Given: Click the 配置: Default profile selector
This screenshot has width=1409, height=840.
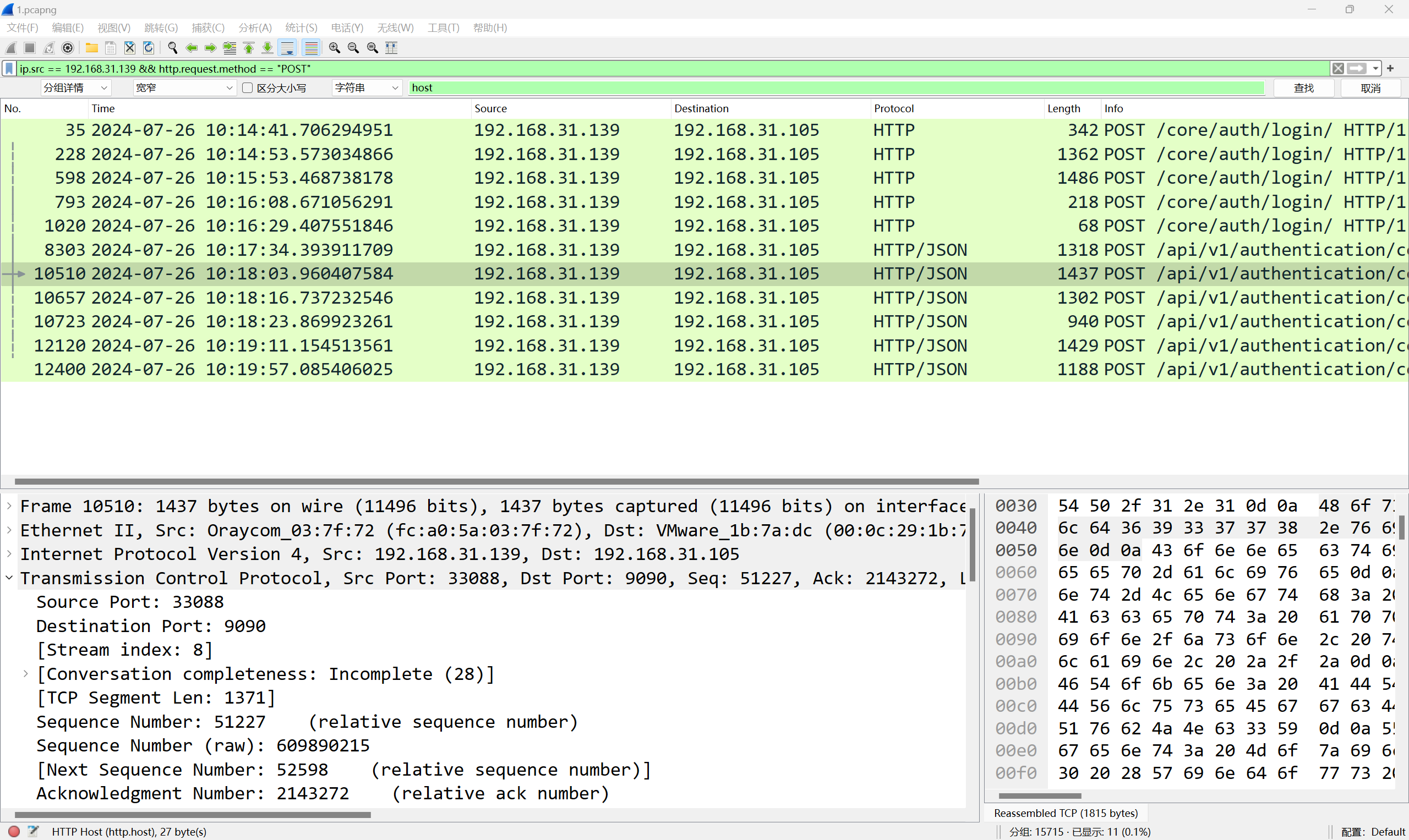Looking at the screenshot, I should pos(1373,832).
